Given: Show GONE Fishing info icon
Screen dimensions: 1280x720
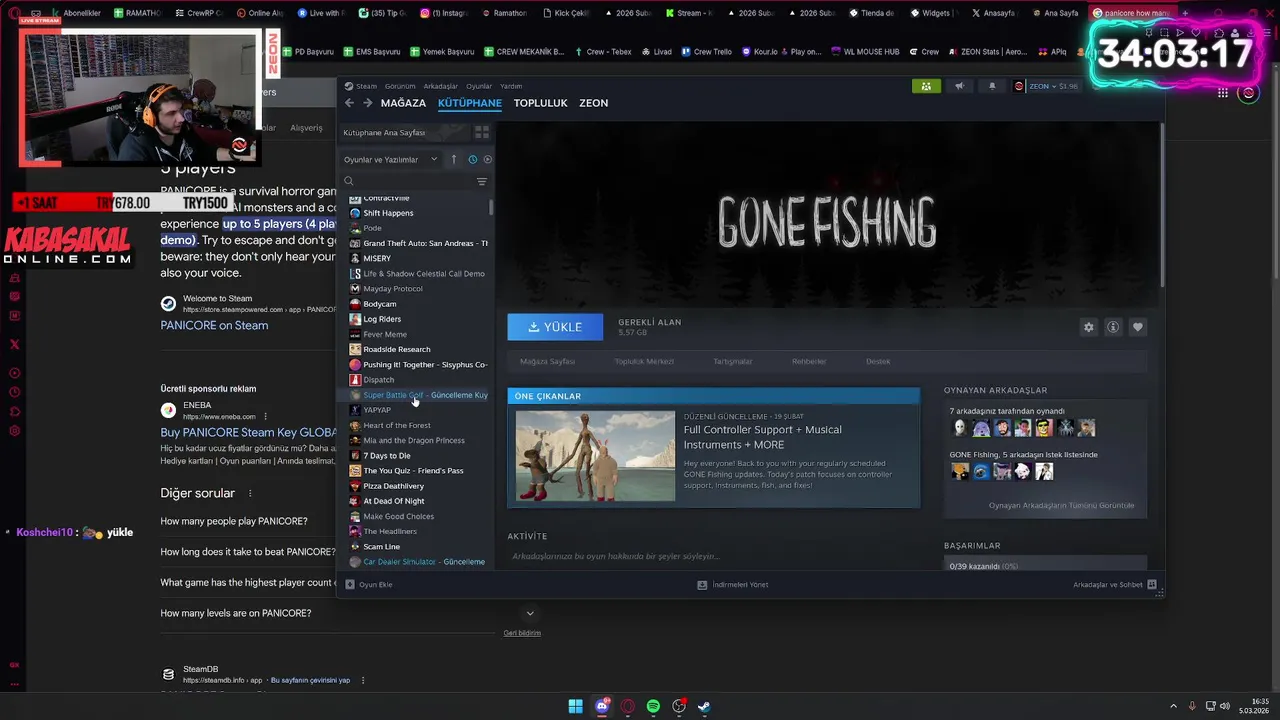Looking at the screenshot, I should pos(1112,327).
